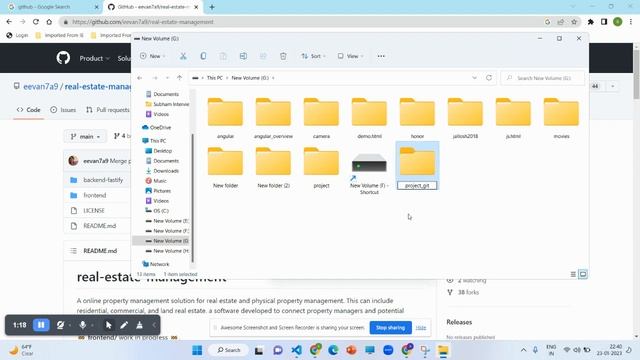
Task: Show hidden system tray icons
Action: (523, 350)
